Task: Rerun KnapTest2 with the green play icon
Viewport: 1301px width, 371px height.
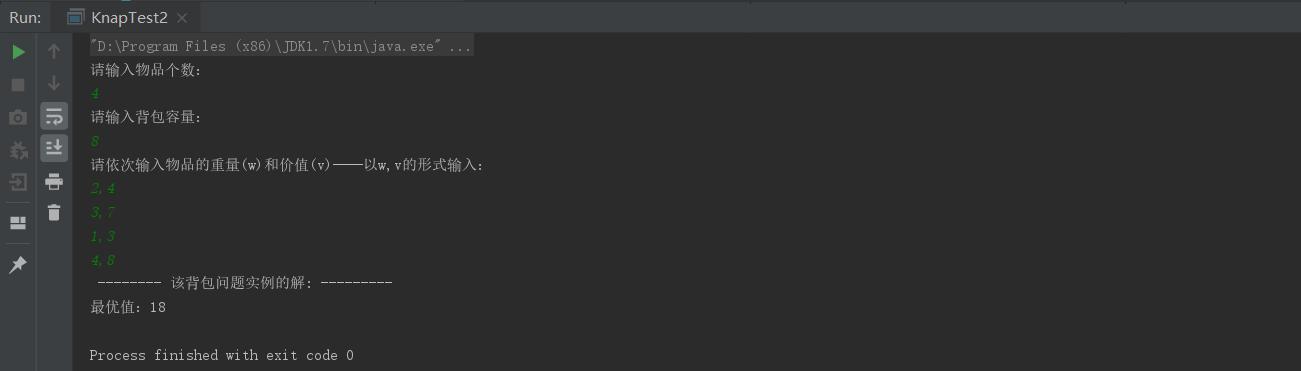Action: pos(18,52)
